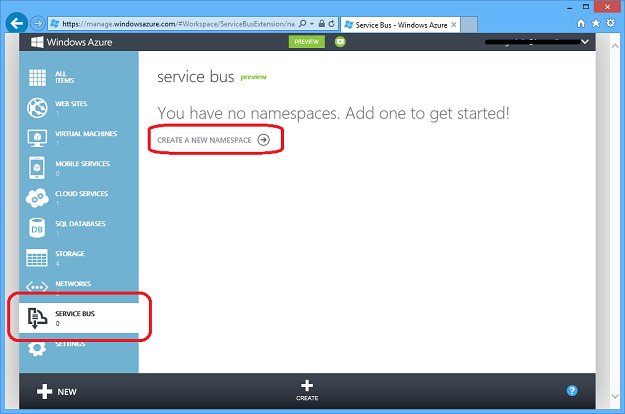Open the Web Sites menu item label

point(71,104)
